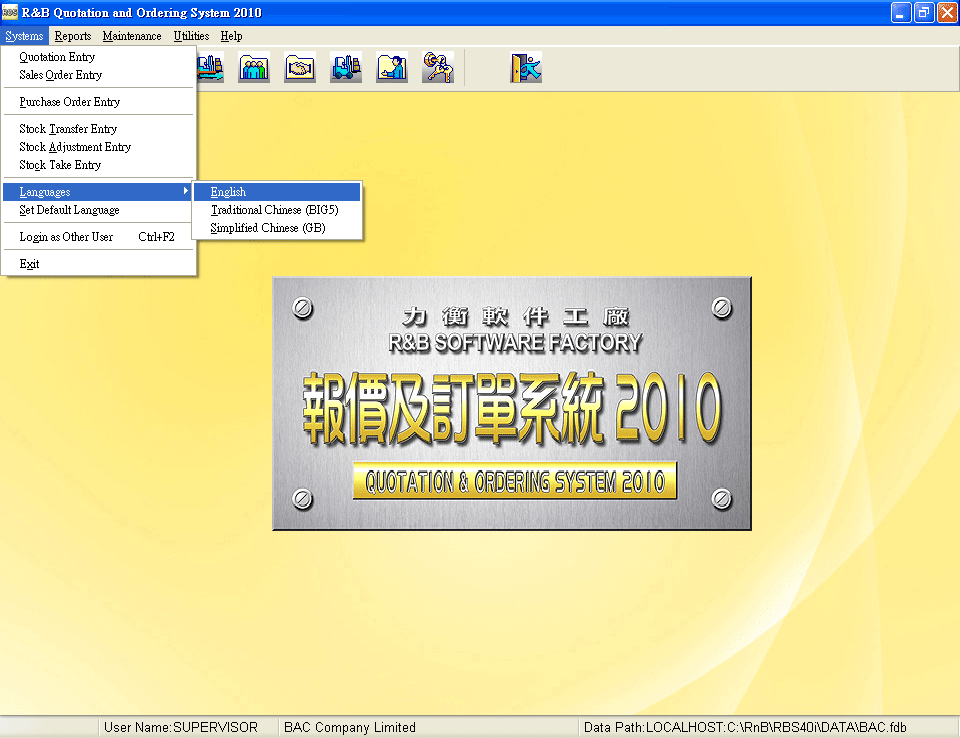Image resolution: width=960 pixels, height=738 pixels.
Task: Click the exit door toolbar icon
Action: [526, 67]
